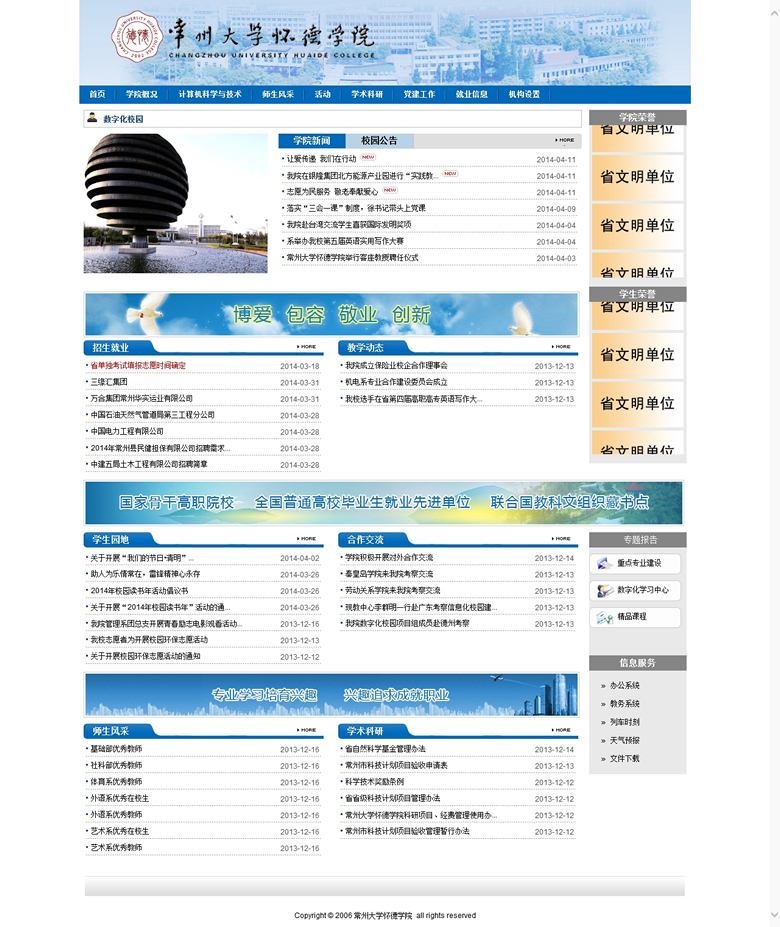Click MORE arrow in 学院新闻 panel

pyautogui.click(x=565, y=140)
